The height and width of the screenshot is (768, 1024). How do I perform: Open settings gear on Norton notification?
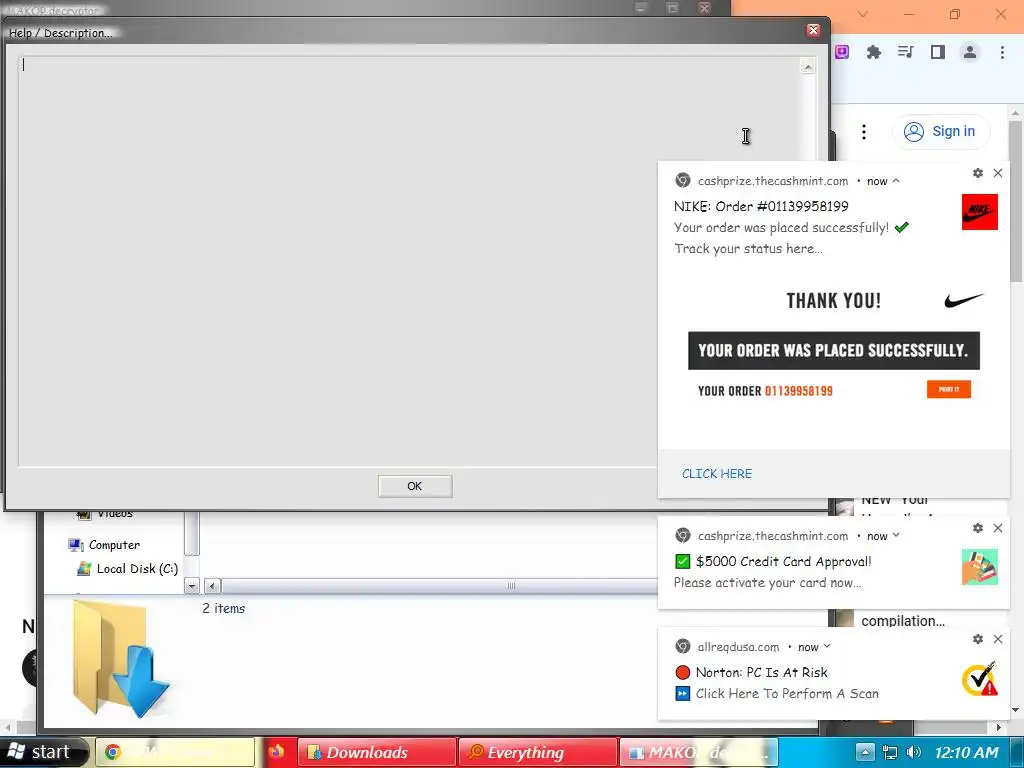[x=978, y=639]
